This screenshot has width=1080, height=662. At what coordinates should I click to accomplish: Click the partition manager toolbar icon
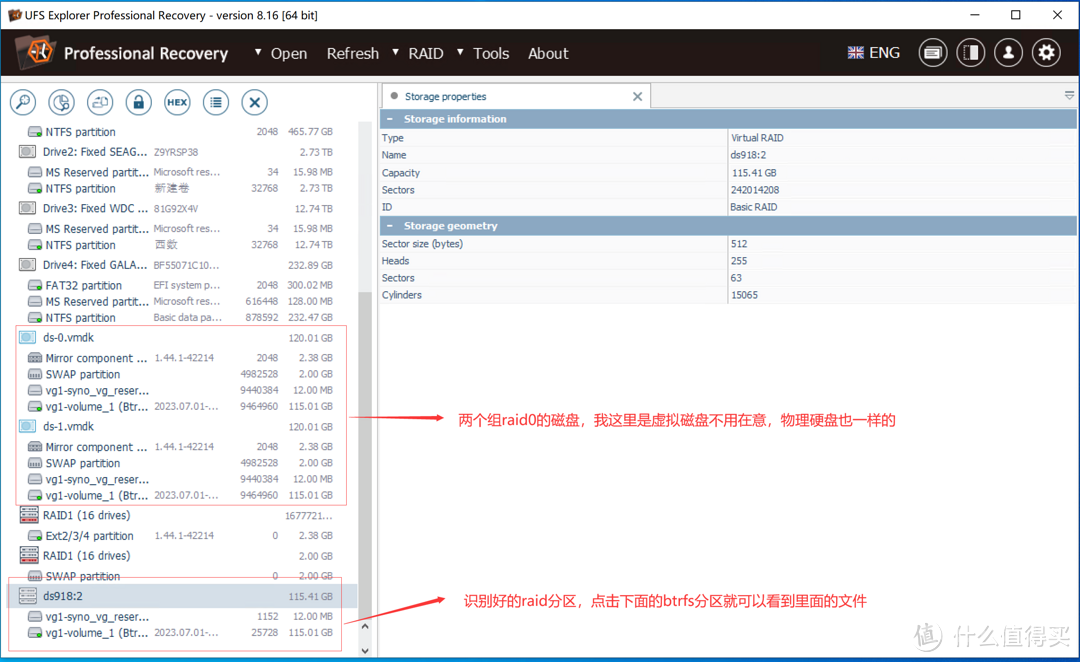[x=100, y=103]
